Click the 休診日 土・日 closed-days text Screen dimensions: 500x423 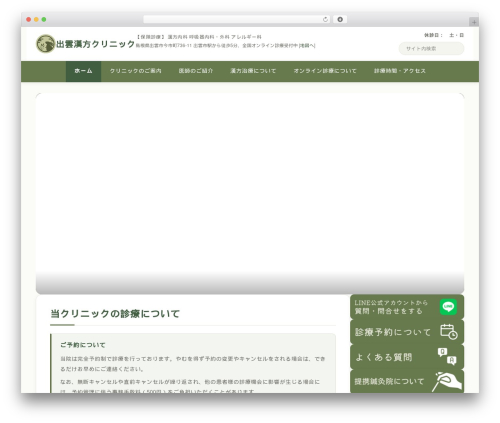point(444,35)
